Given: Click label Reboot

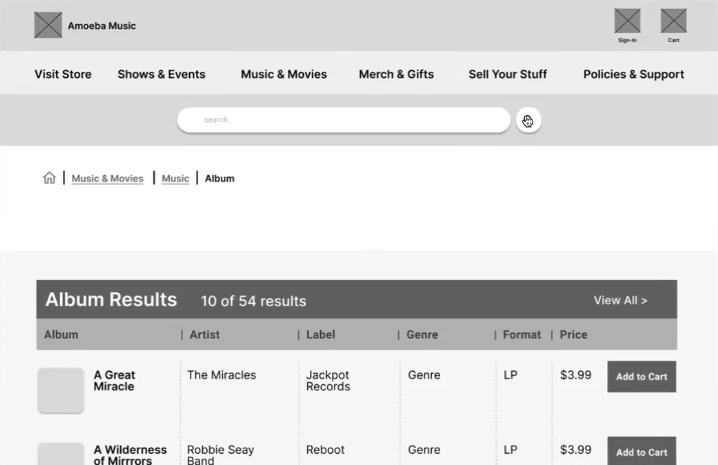Looking at the screenshot, I should pyautogui.click(x=325, y=450).
